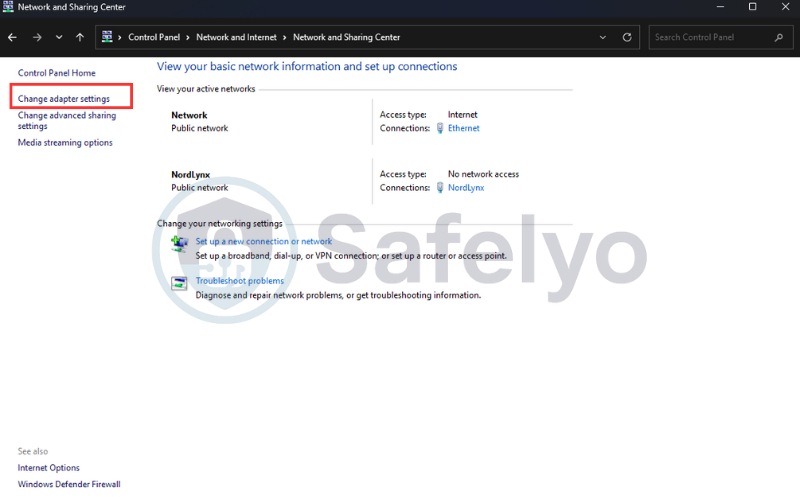Expand chevron after Control Panel breadcrumb
The height and width of the screenshot is (500, 800).
coord(188,37)
